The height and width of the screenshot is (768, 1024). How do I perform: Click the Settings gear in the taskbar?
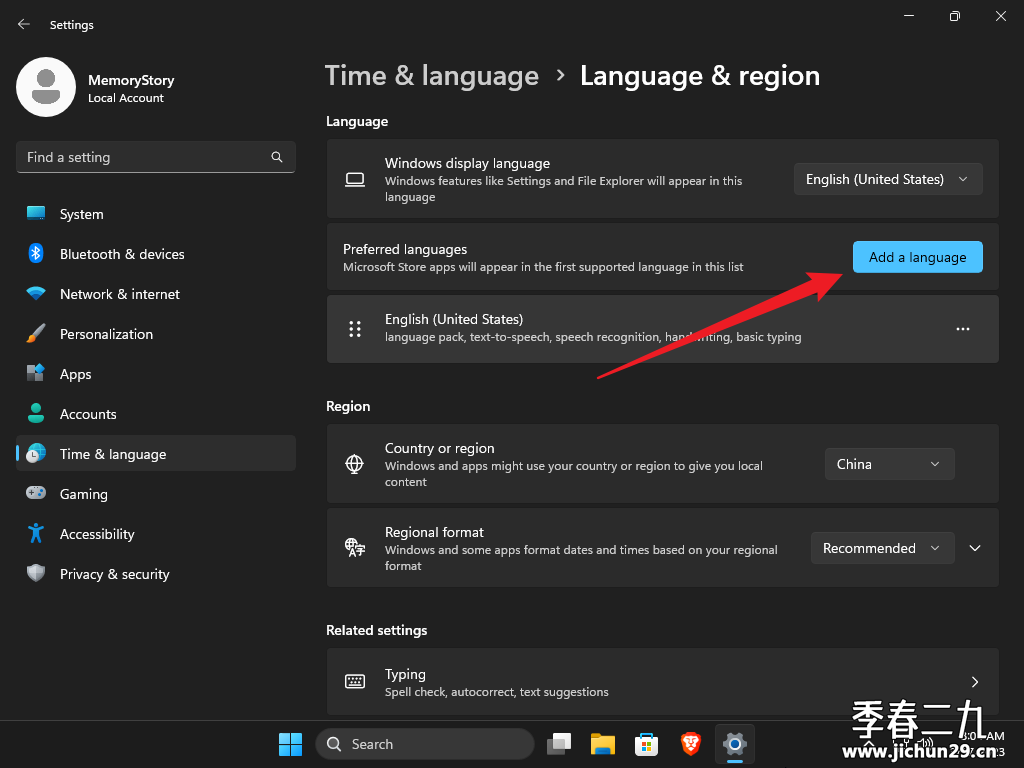[735, 744]
